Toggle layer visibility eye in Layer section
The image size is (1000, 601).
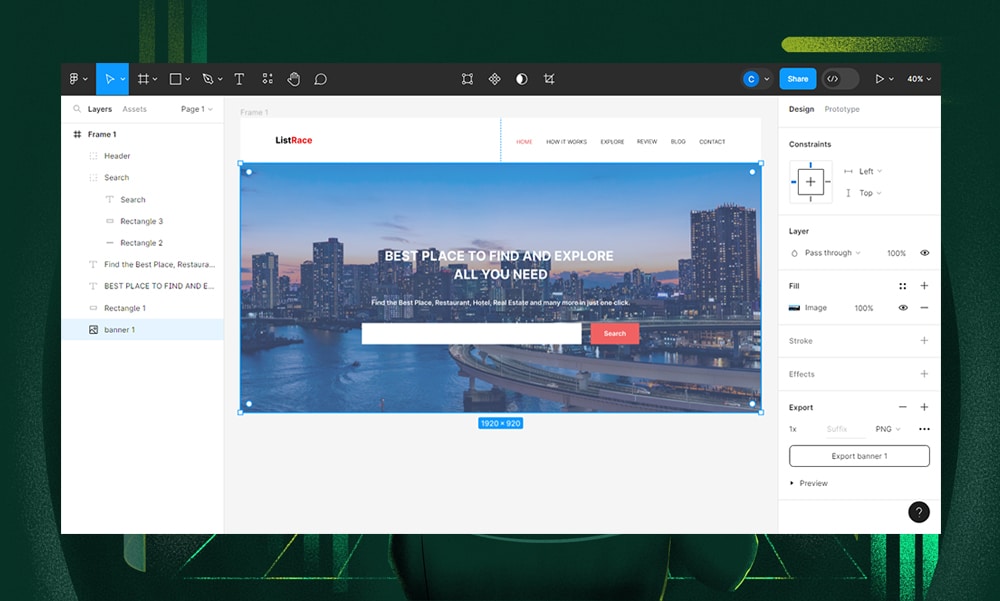click(923, 253)
